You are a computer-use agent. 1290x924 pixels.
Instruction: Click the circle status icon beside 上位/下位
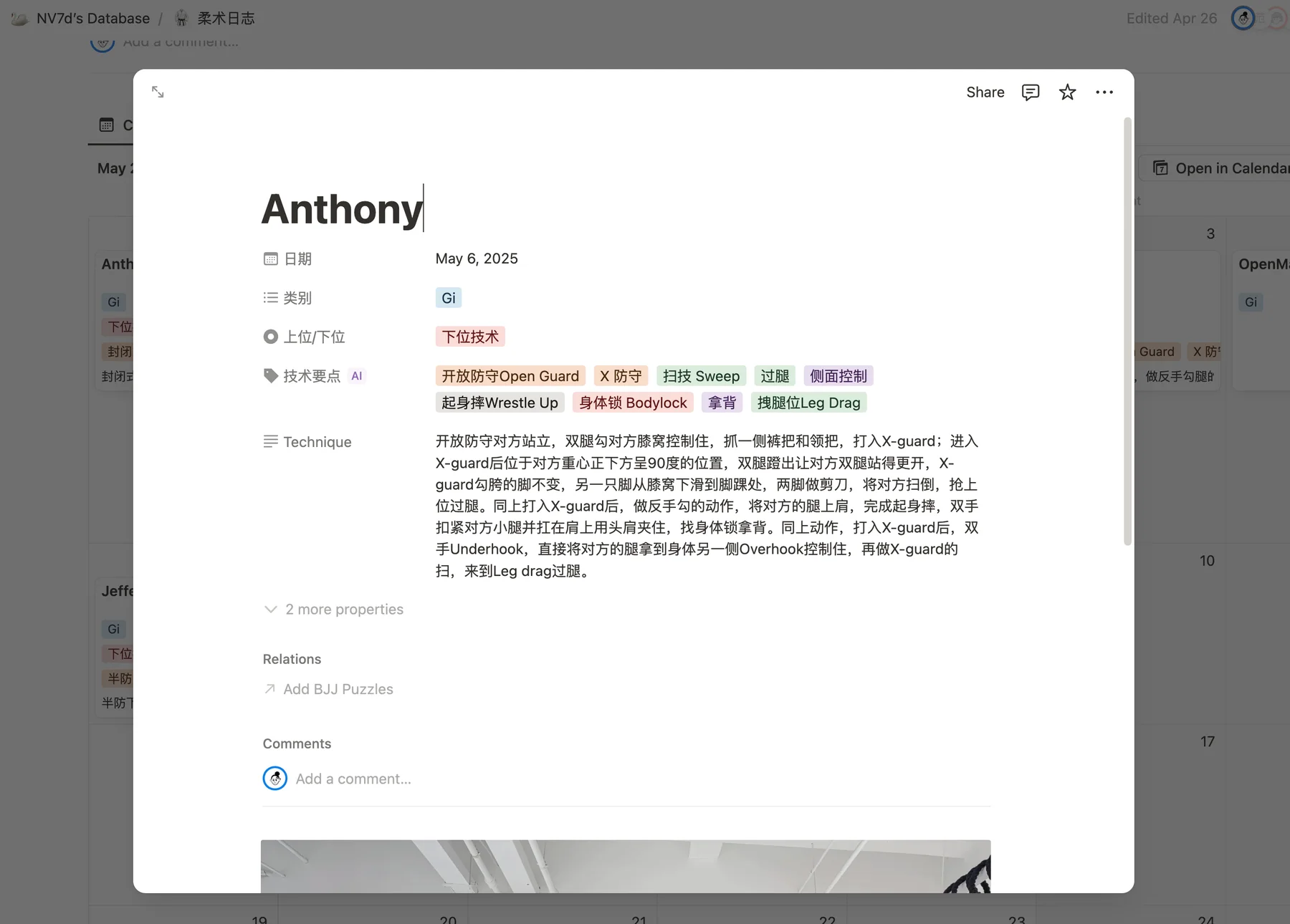[x=270, y=337]
